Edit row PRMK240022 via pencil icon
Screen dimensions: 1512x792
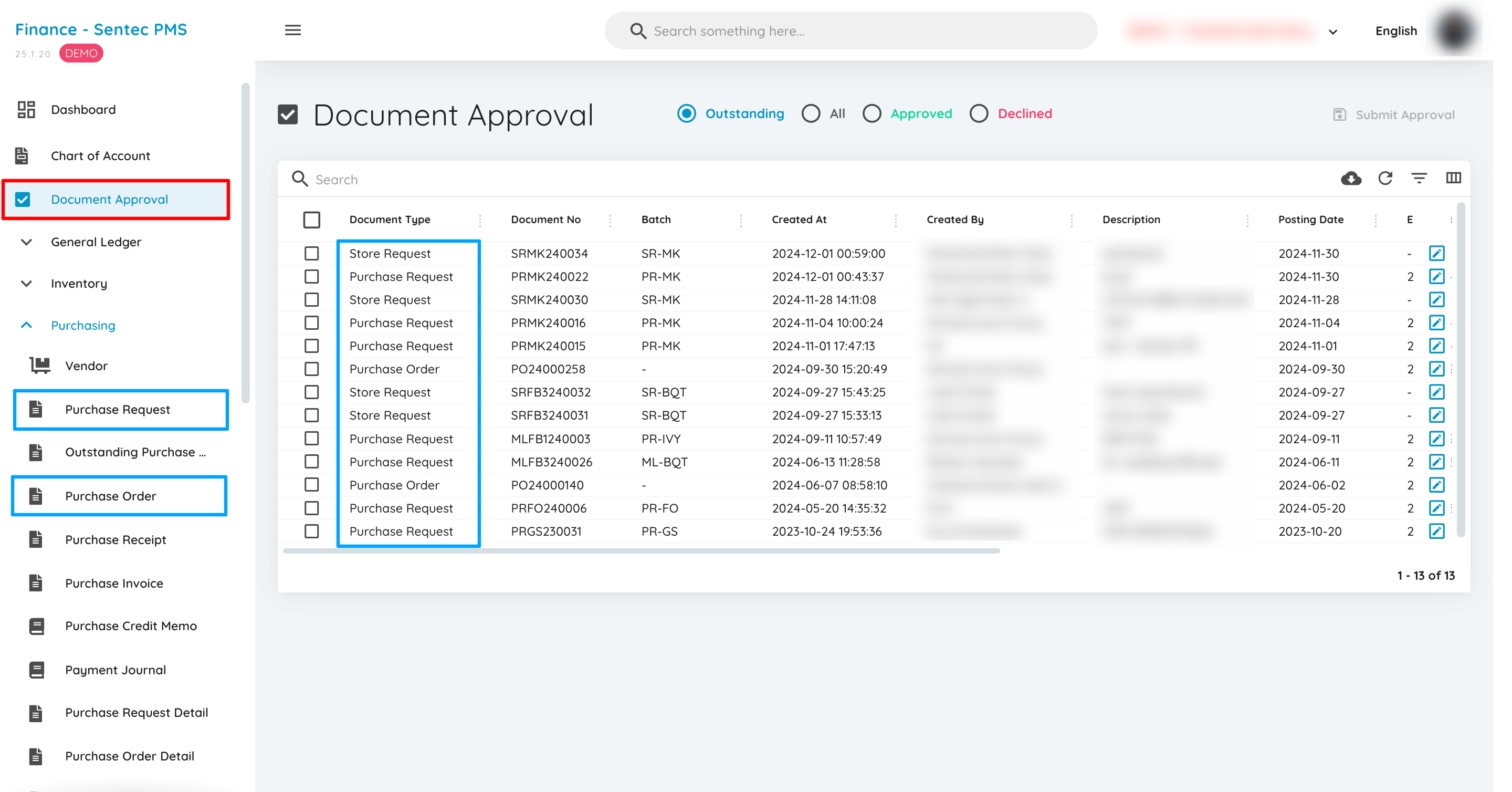(1436, 277)
